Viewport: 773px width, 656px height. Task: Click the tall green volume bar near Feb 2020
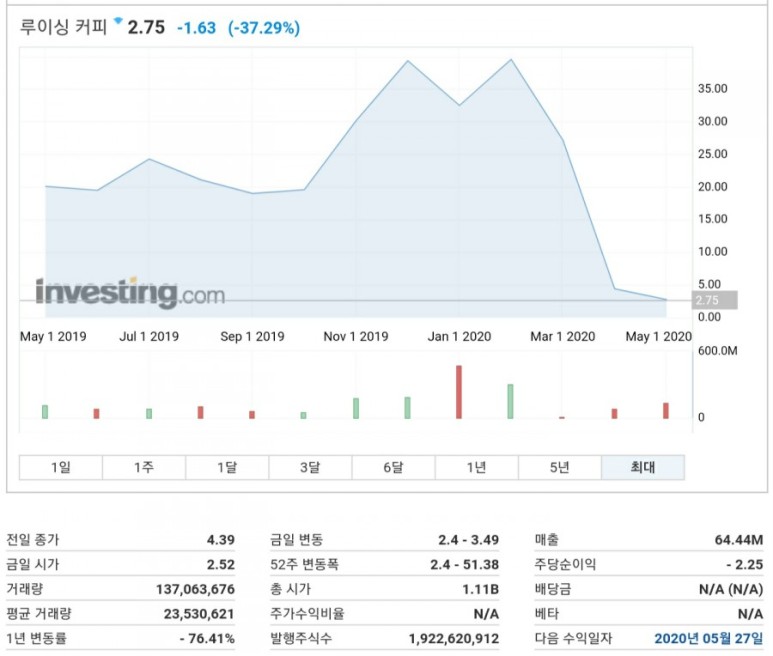click(510, 401)
